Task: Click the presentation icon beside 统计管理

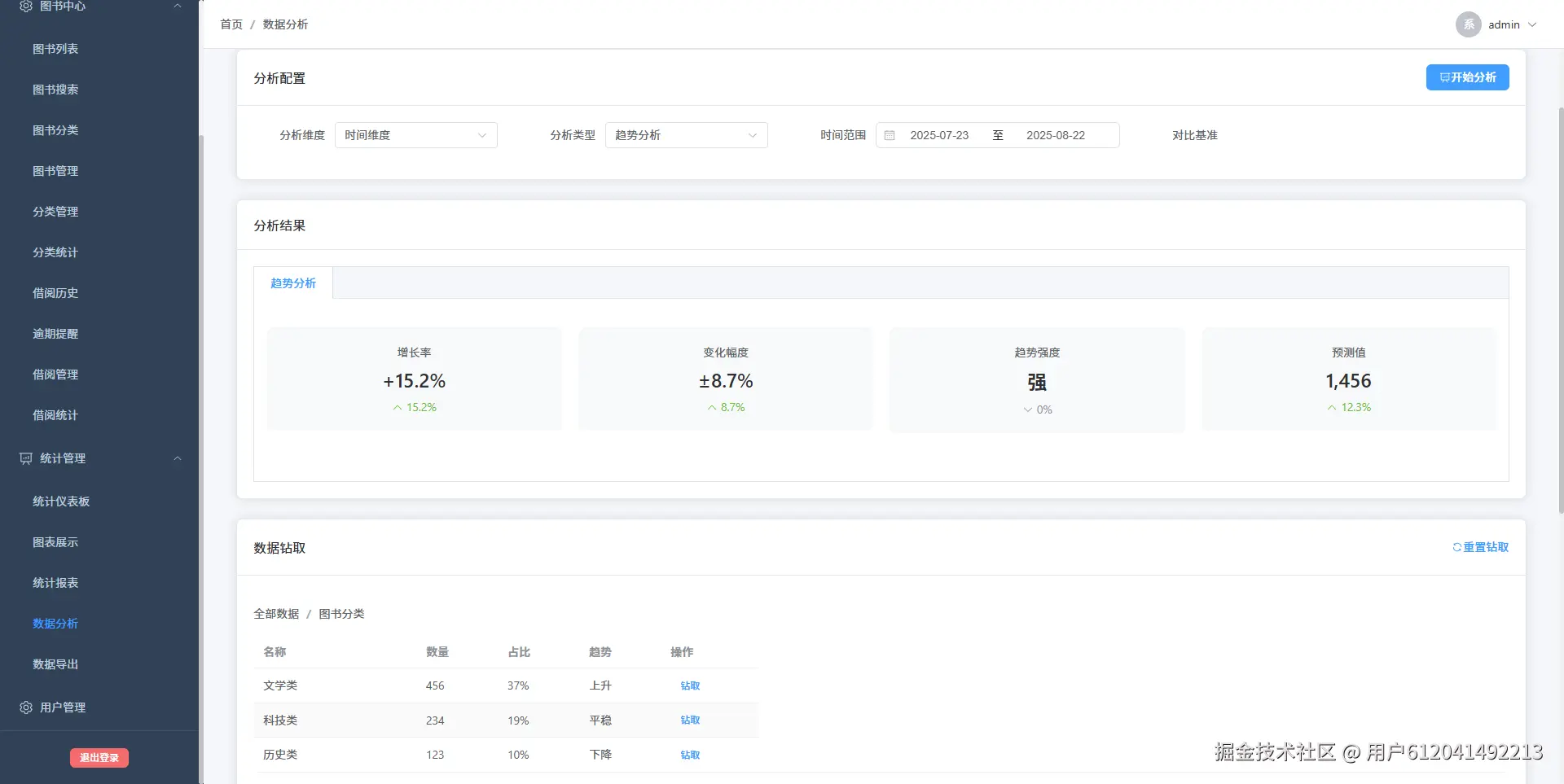Action: point(26,458)
